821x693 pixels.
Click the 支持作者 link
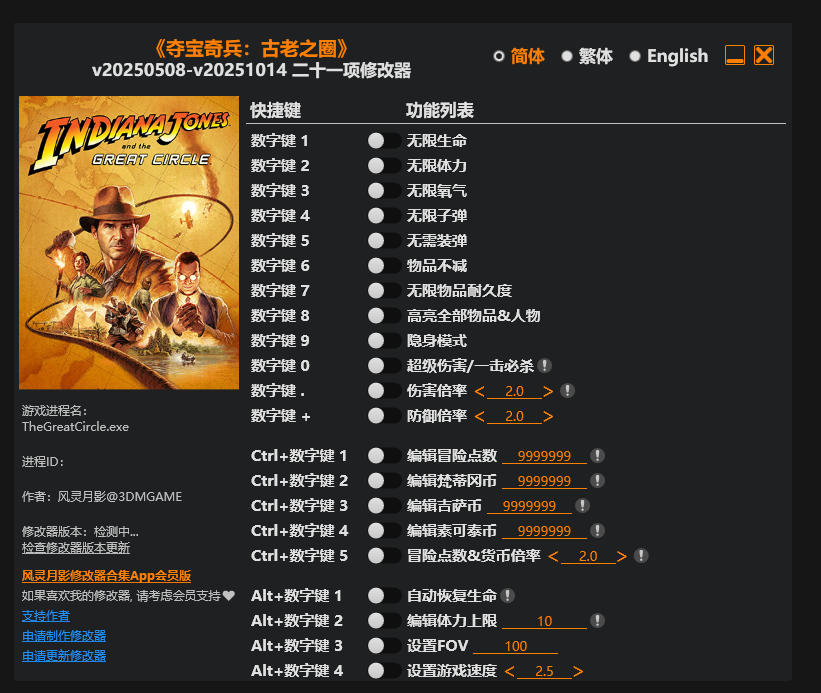[46, 616]
